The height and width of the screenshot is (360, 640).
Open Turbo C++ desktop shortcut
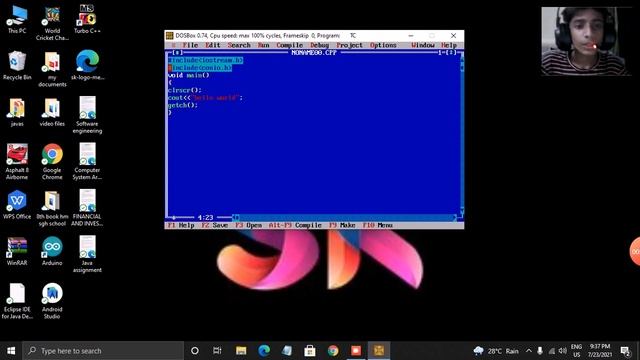[87, 19]
